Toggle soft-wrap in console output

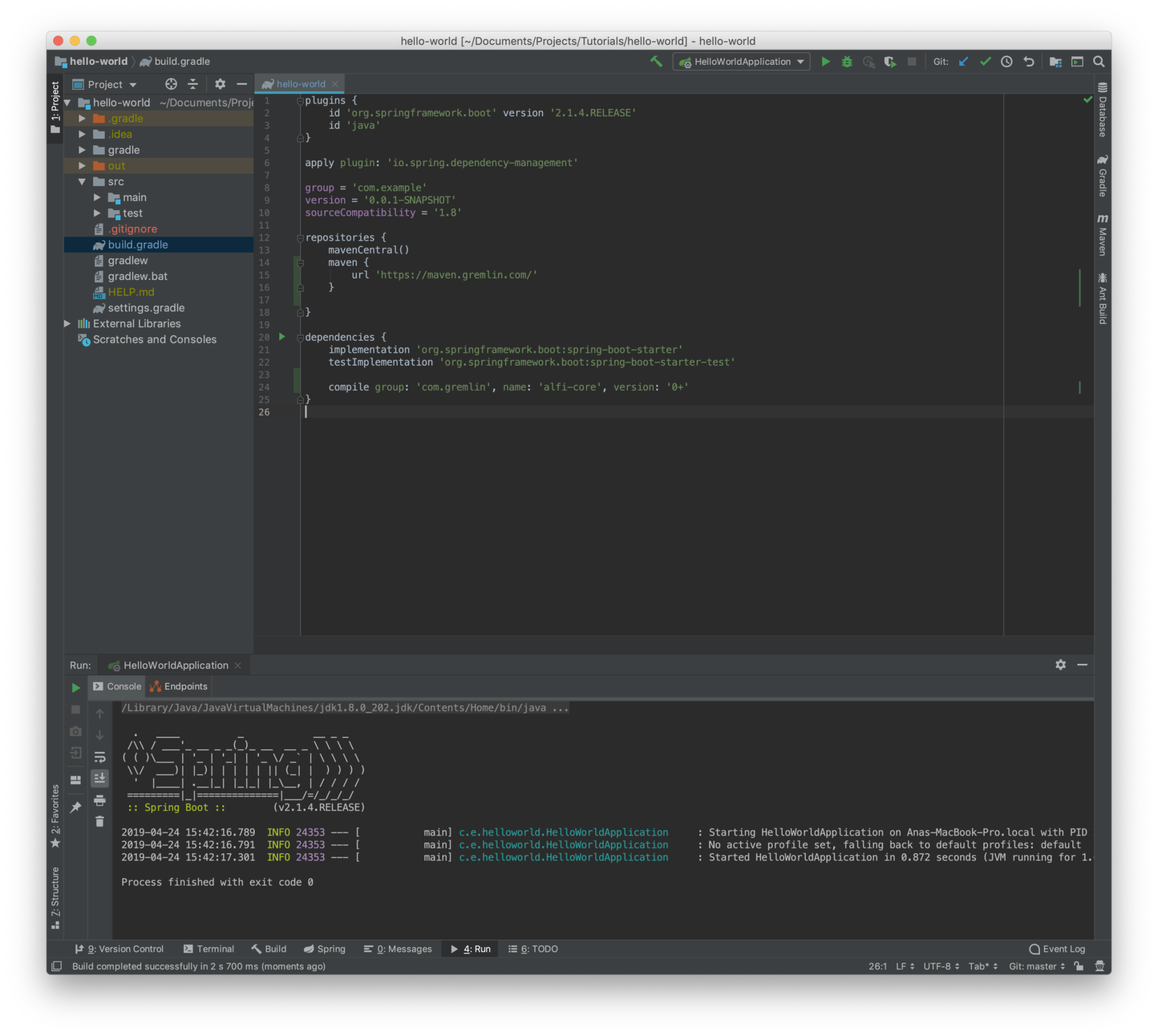pos(100,756)
